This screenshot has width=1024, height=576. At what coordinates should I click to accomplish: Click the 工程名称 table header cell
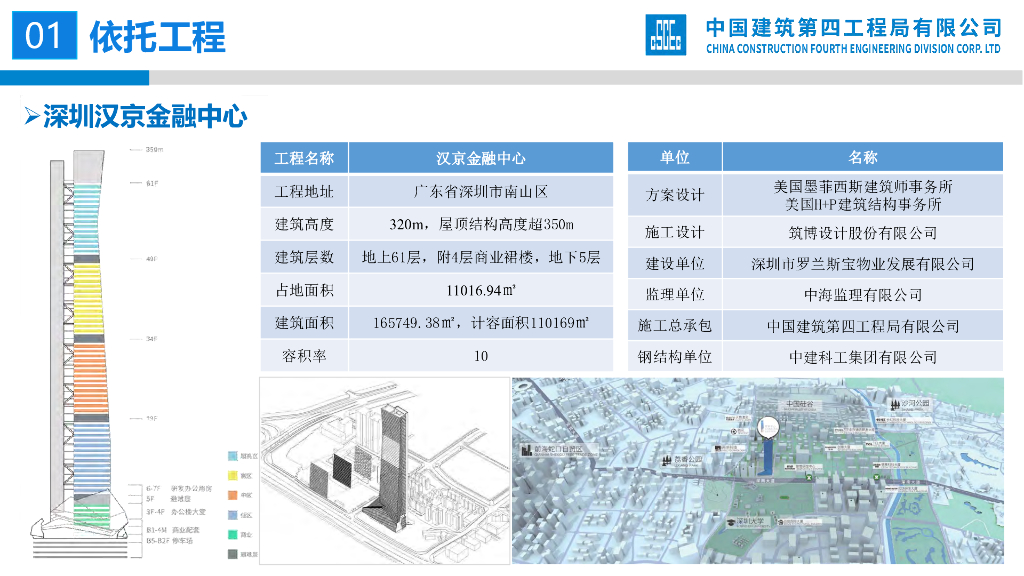click(x=304, y=157)
